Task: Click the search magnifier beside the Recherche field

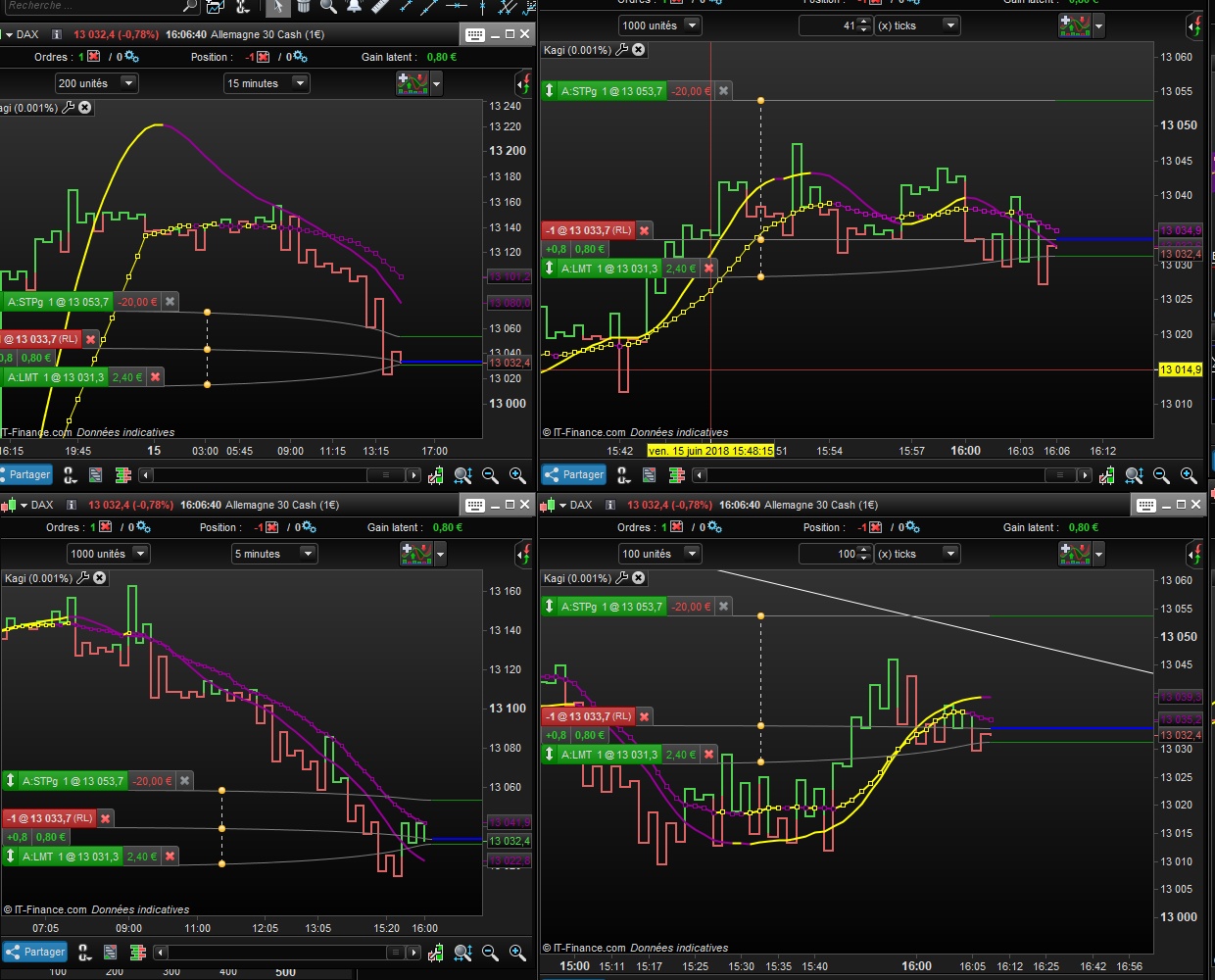Action: 190,6
